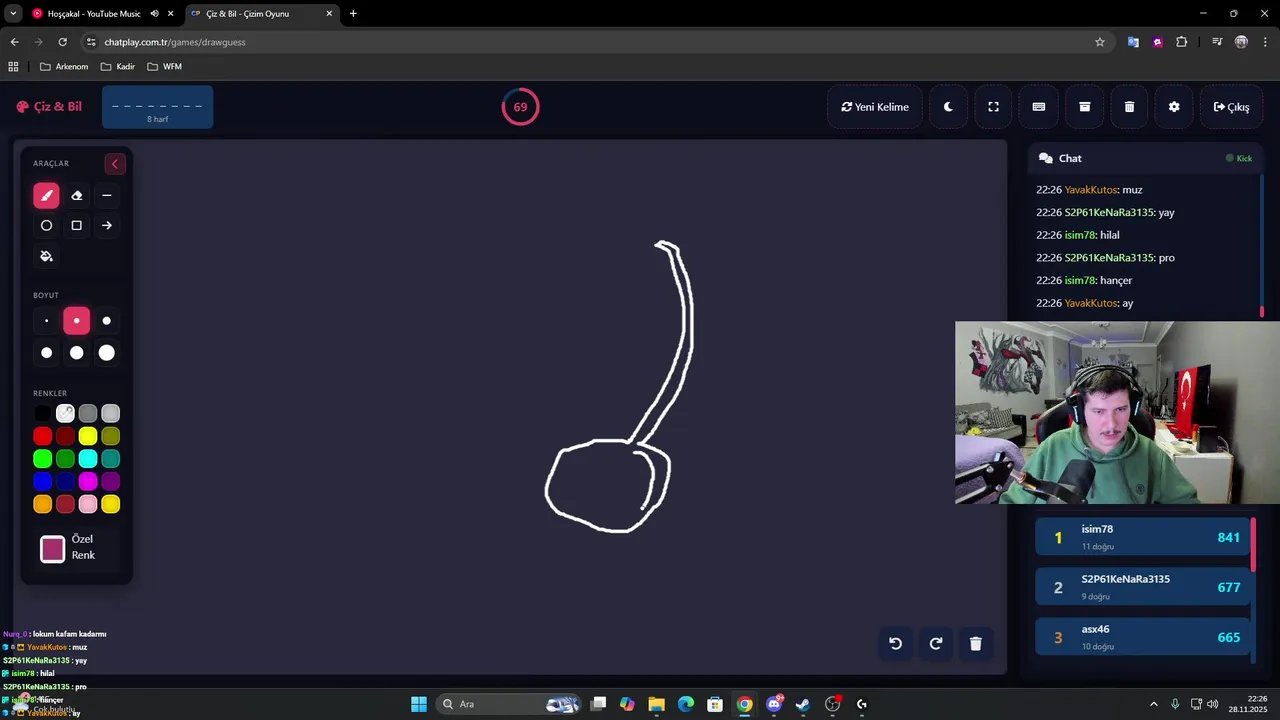Viewport: 1280px width, 720px height.
Task: Click the address bar URL
Action: coord(175,42)
